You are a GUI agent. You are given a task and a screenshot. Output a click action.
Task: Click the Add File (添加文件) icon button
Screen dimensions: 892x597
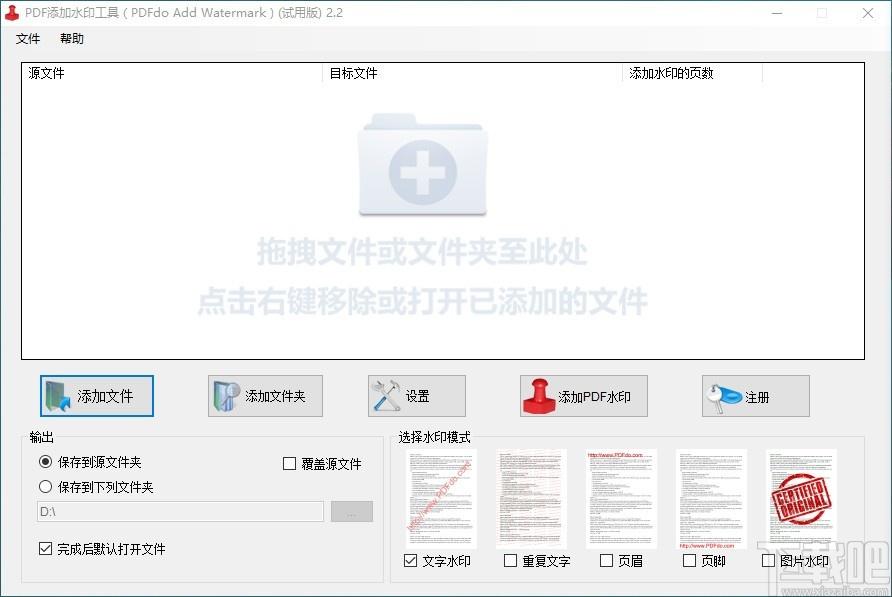point(97,396)
